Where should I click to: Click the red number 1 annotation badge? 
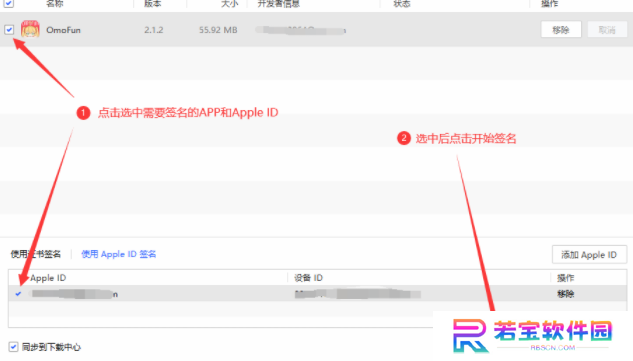point(84,113)
